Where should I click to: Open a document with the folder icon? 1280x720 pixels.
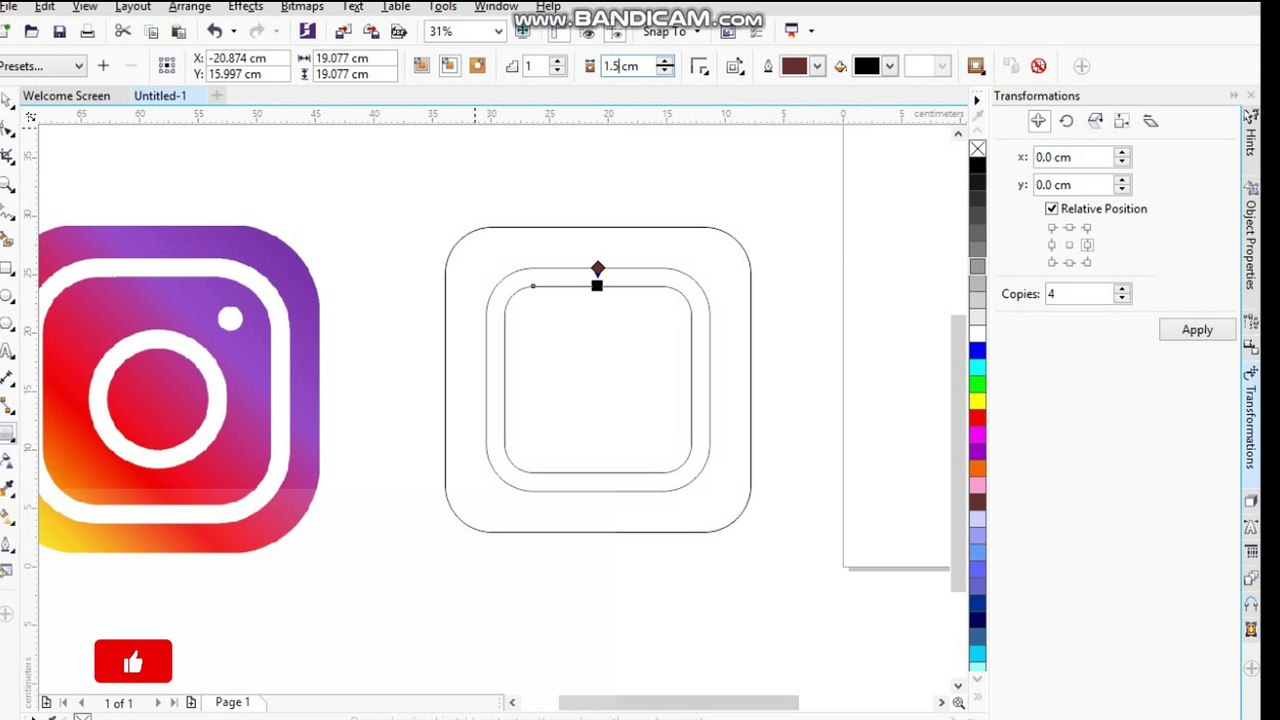(x=31, y=32)
